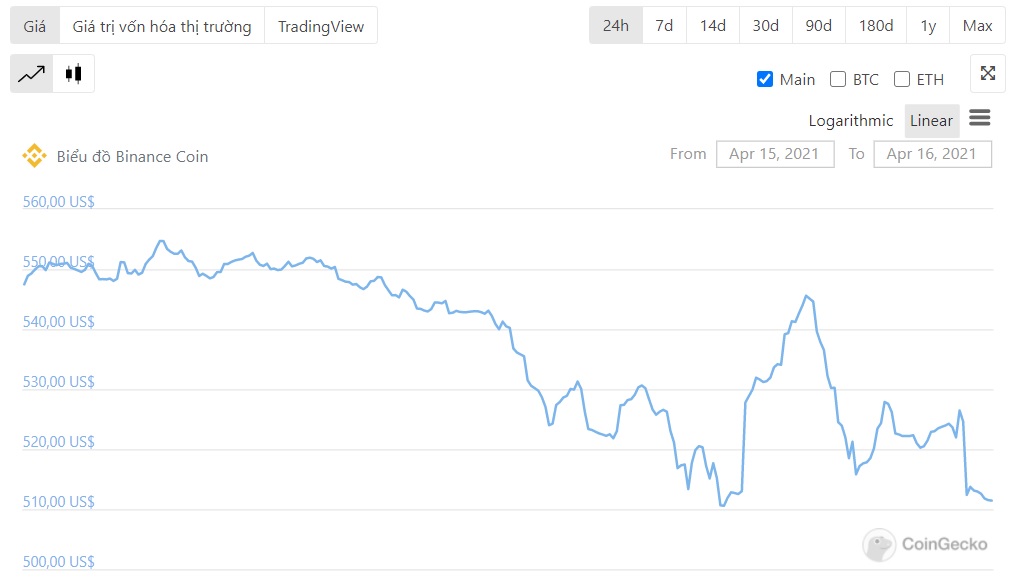The image size is (1014, 584).
Task: Select the line chart view icon
Action: tap(31, 74)
